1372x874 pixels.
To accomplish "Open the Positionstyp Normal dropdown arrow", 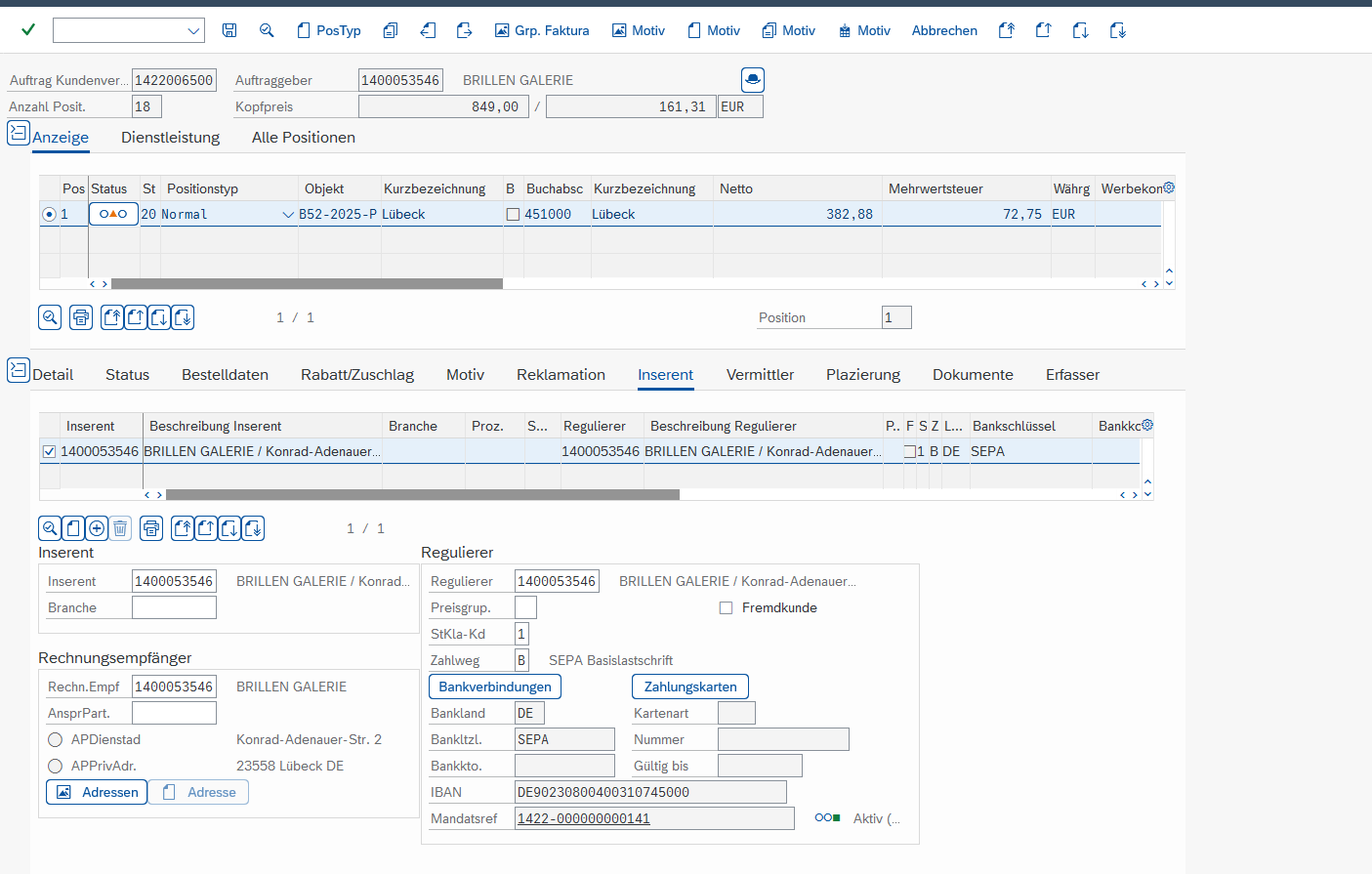I will 288,214.
